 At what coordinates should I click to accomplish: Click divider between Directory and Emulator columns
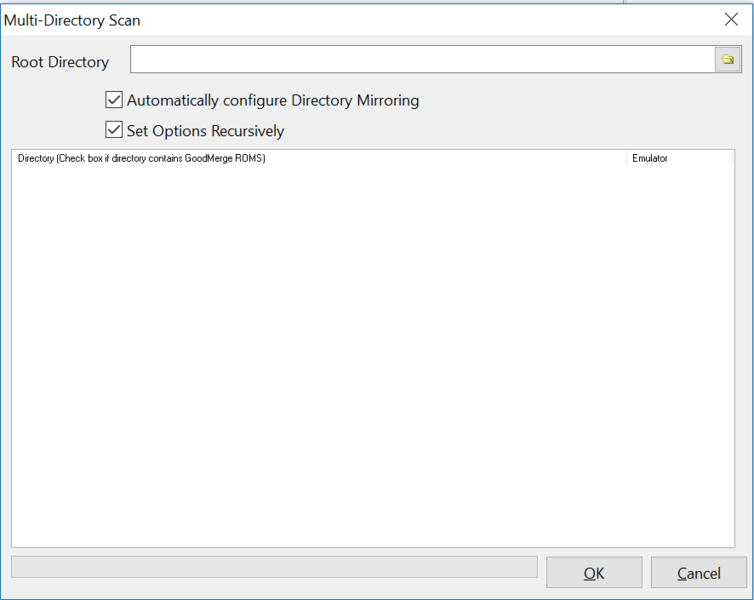click(x=627, y=158)
